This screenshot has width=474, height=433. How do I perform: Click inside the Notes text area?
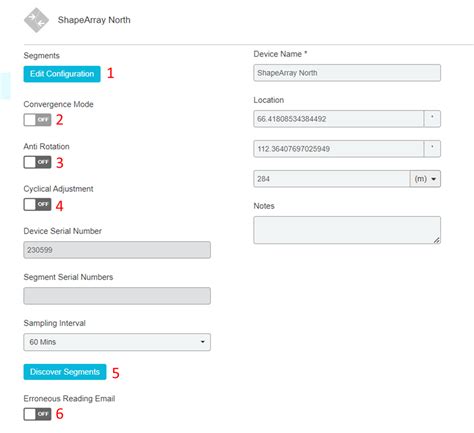coord(347,230)
